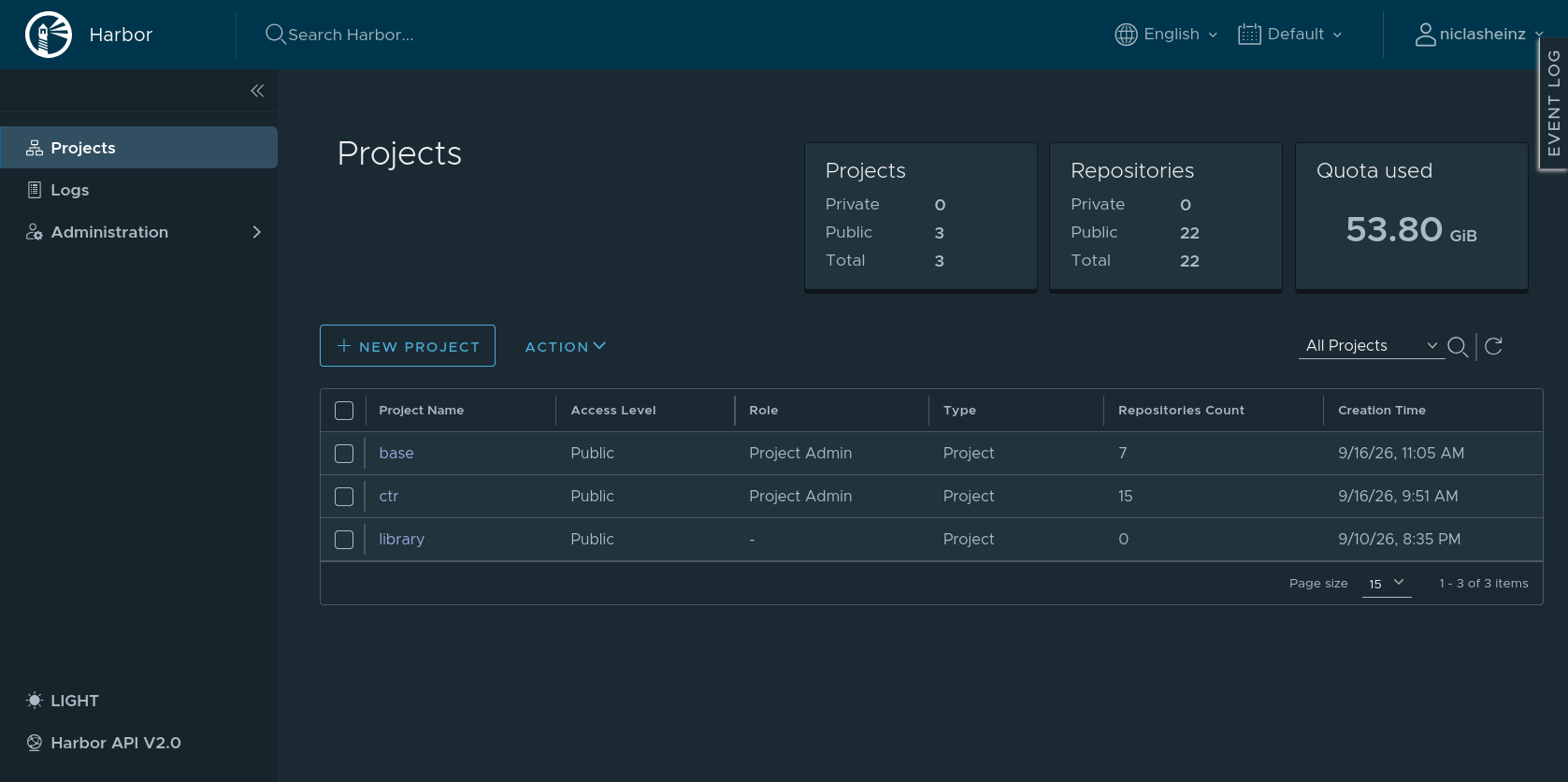The height and width of the screenshot is (782, 1568).
Task: Click the user avatar icon
Action: (x=1425, y=35)
